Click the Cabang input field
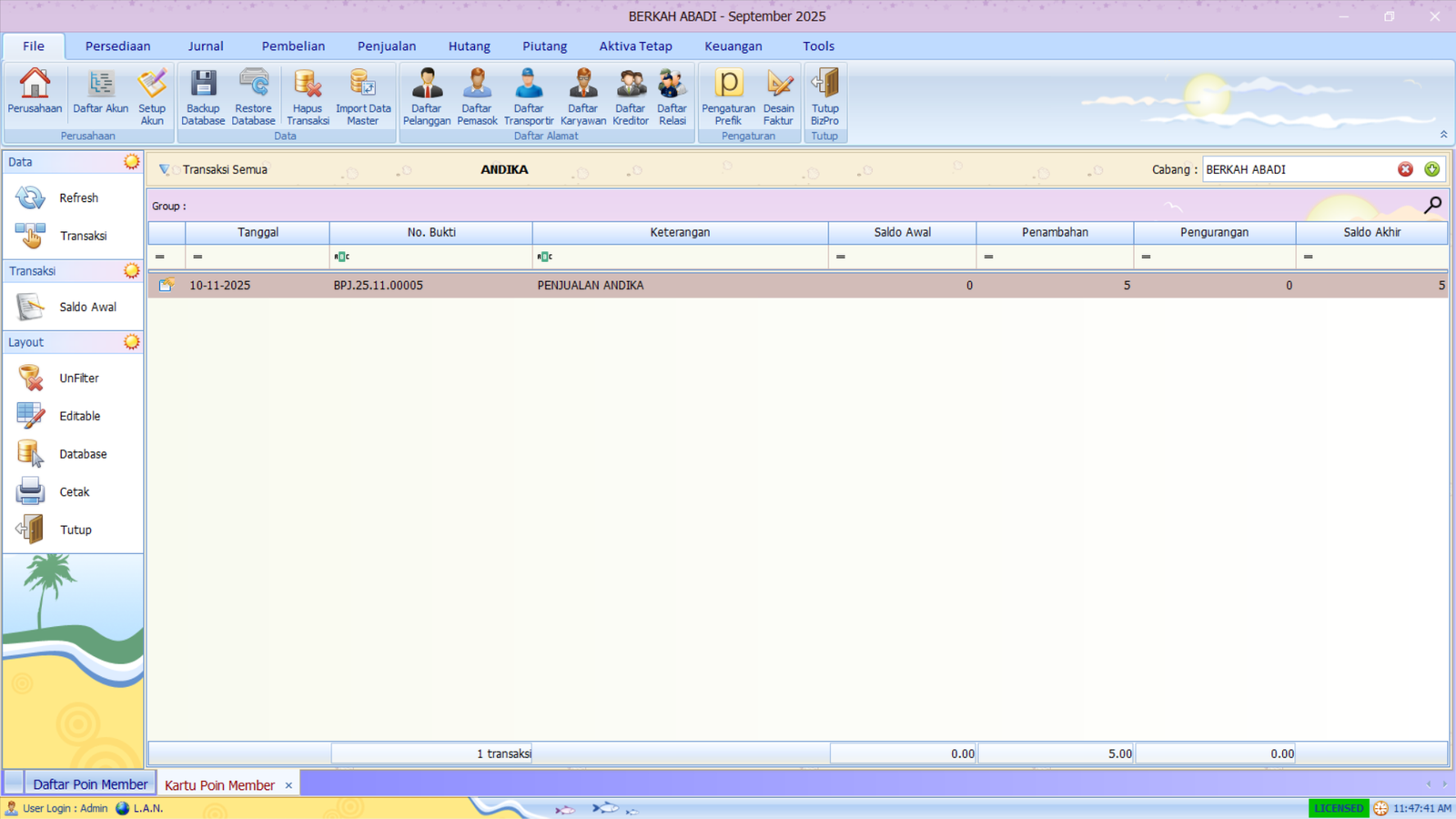This screenshot has width=1456, height=819. click(x=1297, y=169)
